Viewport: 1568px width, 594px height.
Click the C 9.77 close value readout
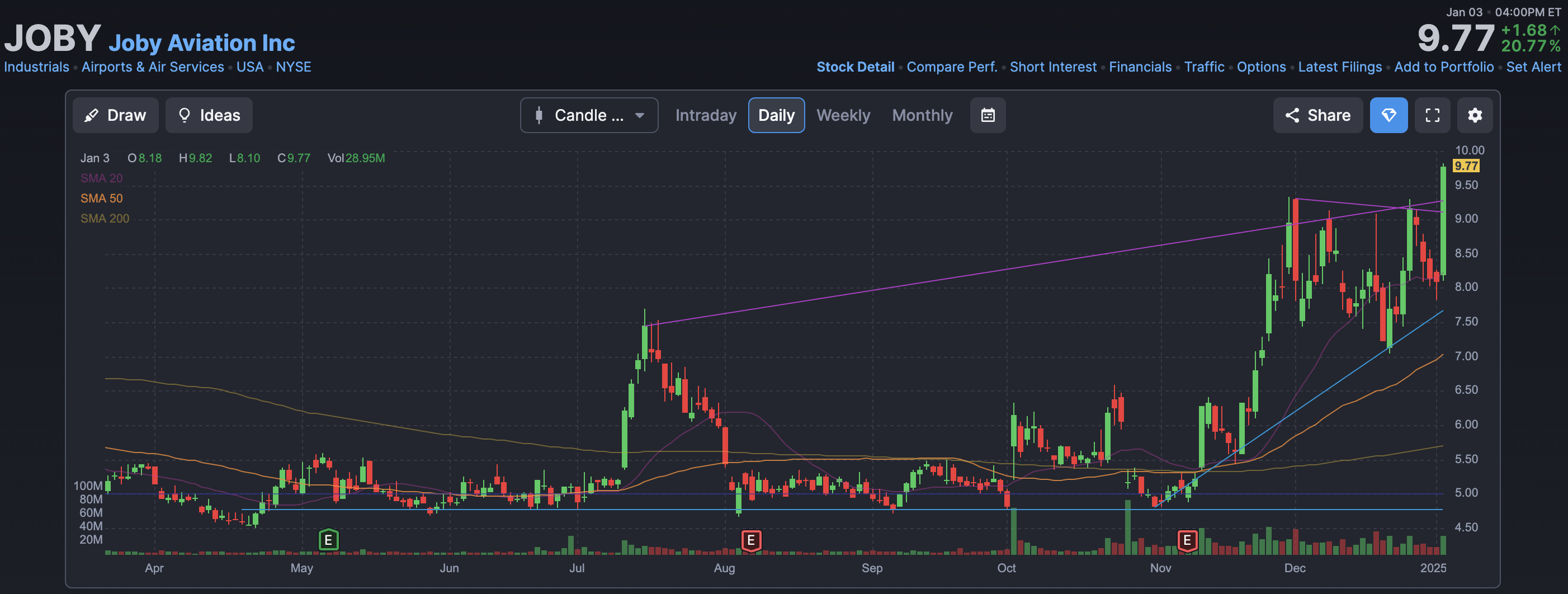(x=294, y=158)
